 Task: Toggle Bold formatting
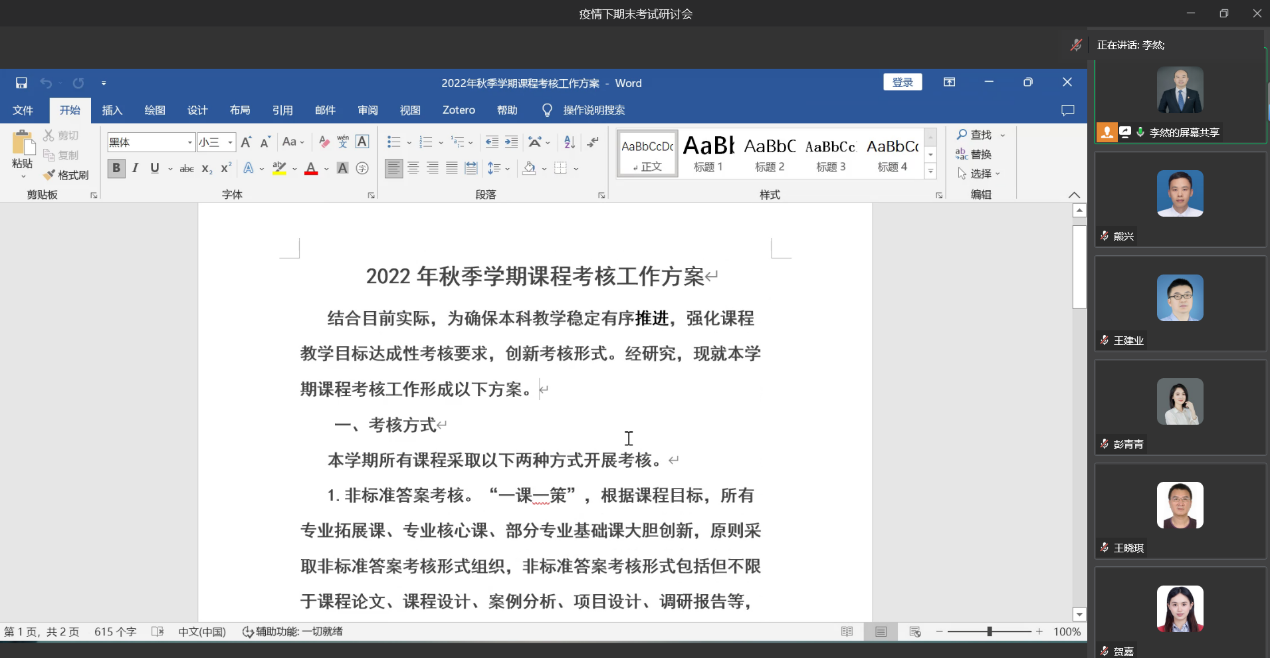pos(117,168)
